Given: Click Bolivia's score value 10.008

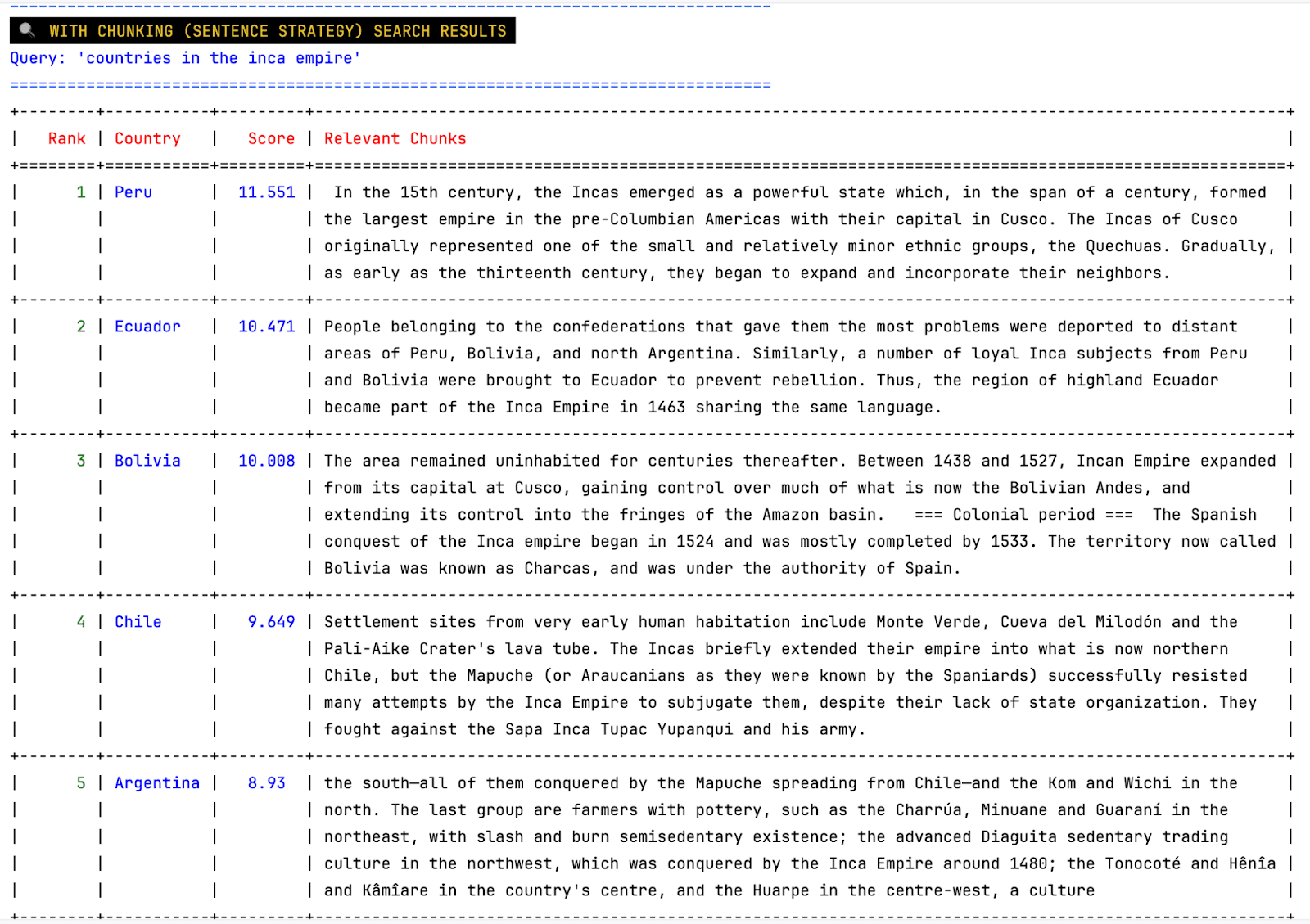Looking at the screenshot, I should pos(266,460).
